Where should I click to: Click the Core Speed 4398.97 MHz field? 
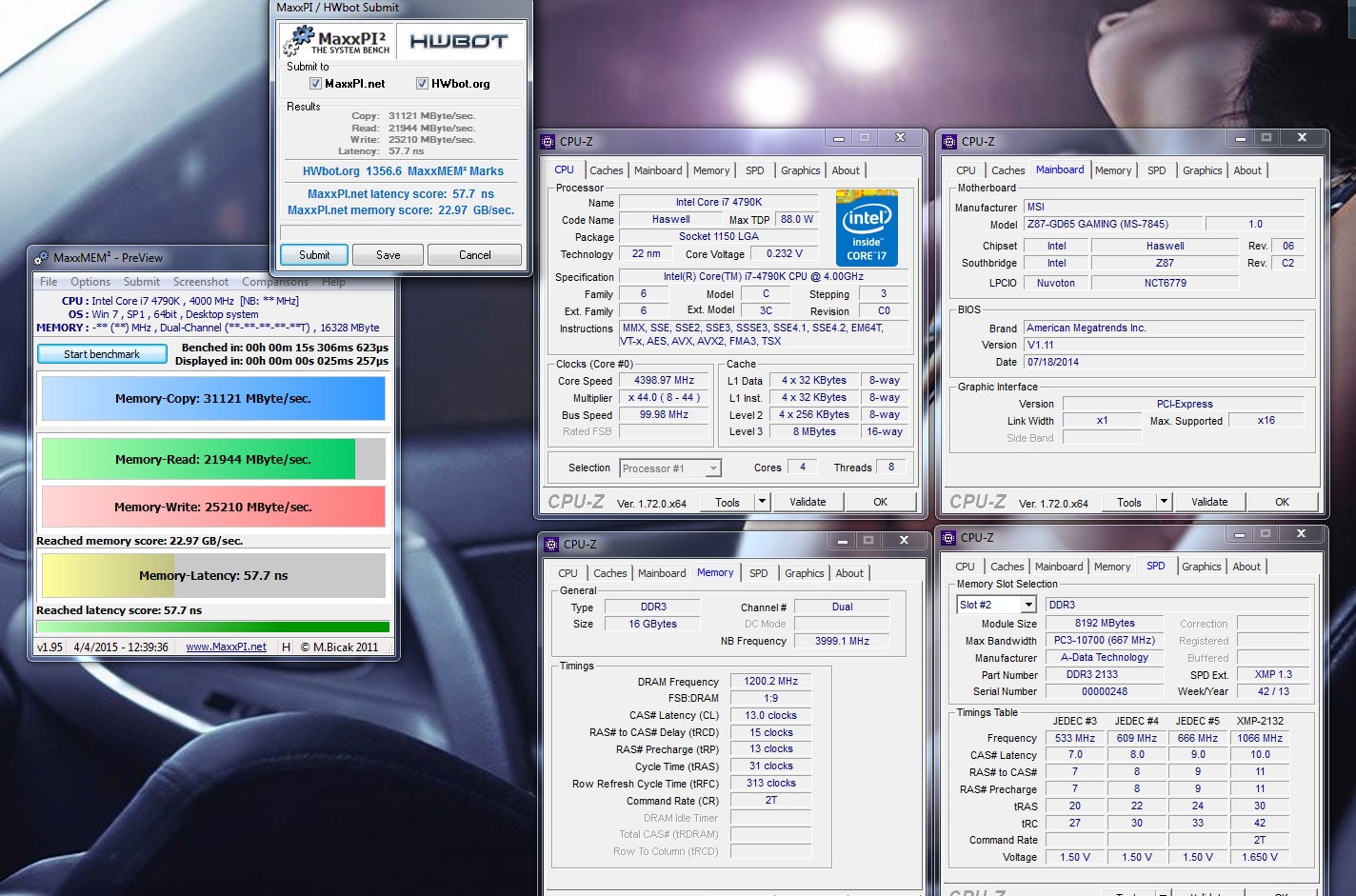664,381
